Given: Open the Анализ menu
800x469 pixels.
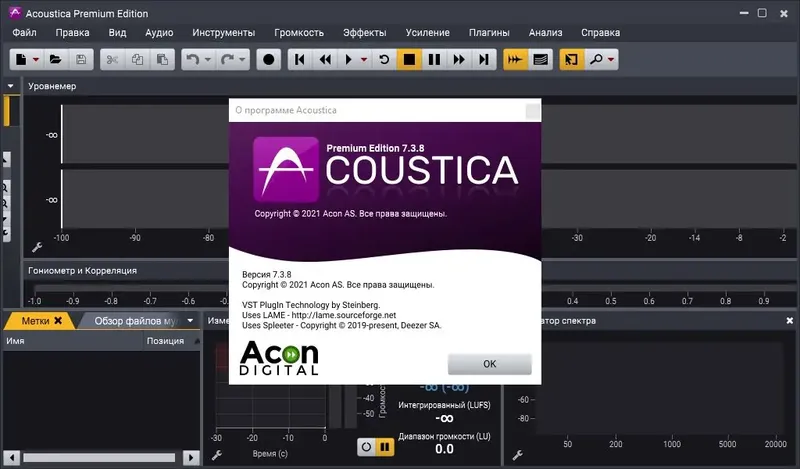Looking at the screenshot, I should click(x=545, y=33).
